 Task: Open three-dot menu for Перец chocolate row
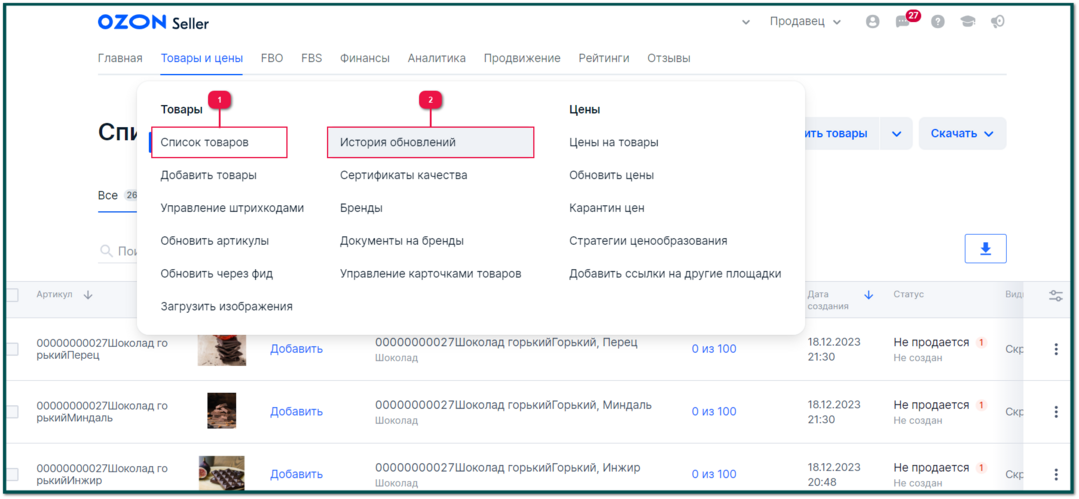click(x=1056, y=349)
